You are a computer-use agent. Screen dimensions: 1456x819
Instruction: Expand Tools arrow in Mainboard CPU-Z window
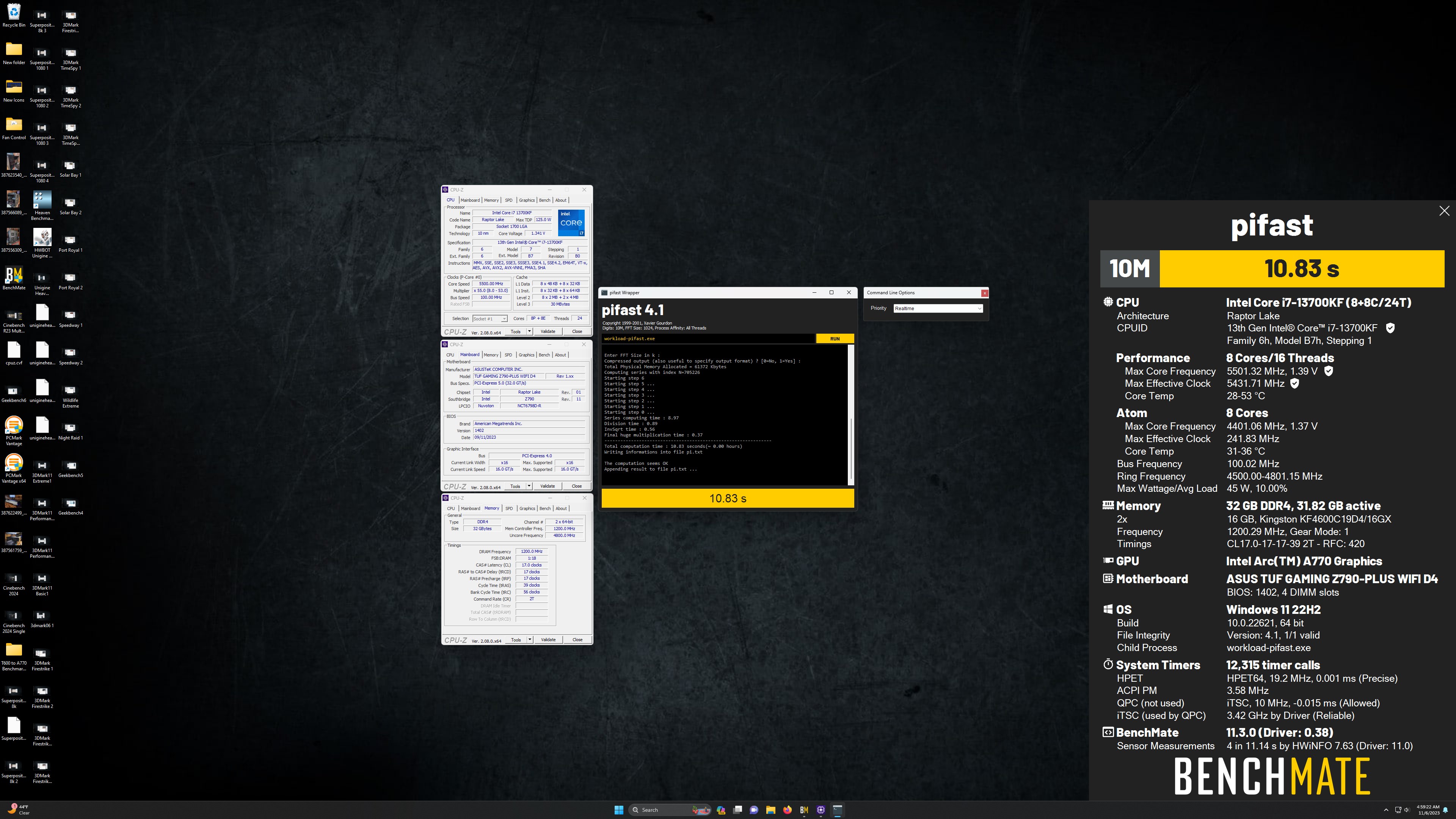(529, 486)
